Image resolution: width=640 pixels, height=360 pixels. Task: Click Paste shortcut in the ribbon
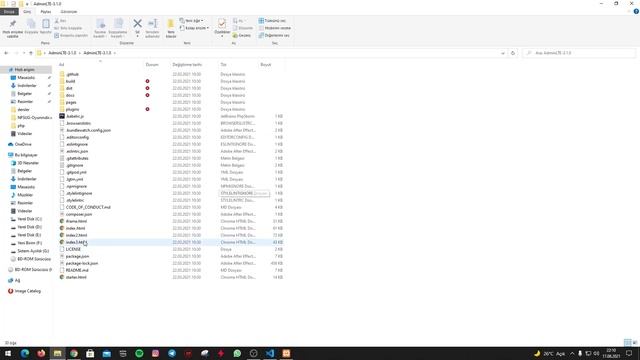pos(71,36)
